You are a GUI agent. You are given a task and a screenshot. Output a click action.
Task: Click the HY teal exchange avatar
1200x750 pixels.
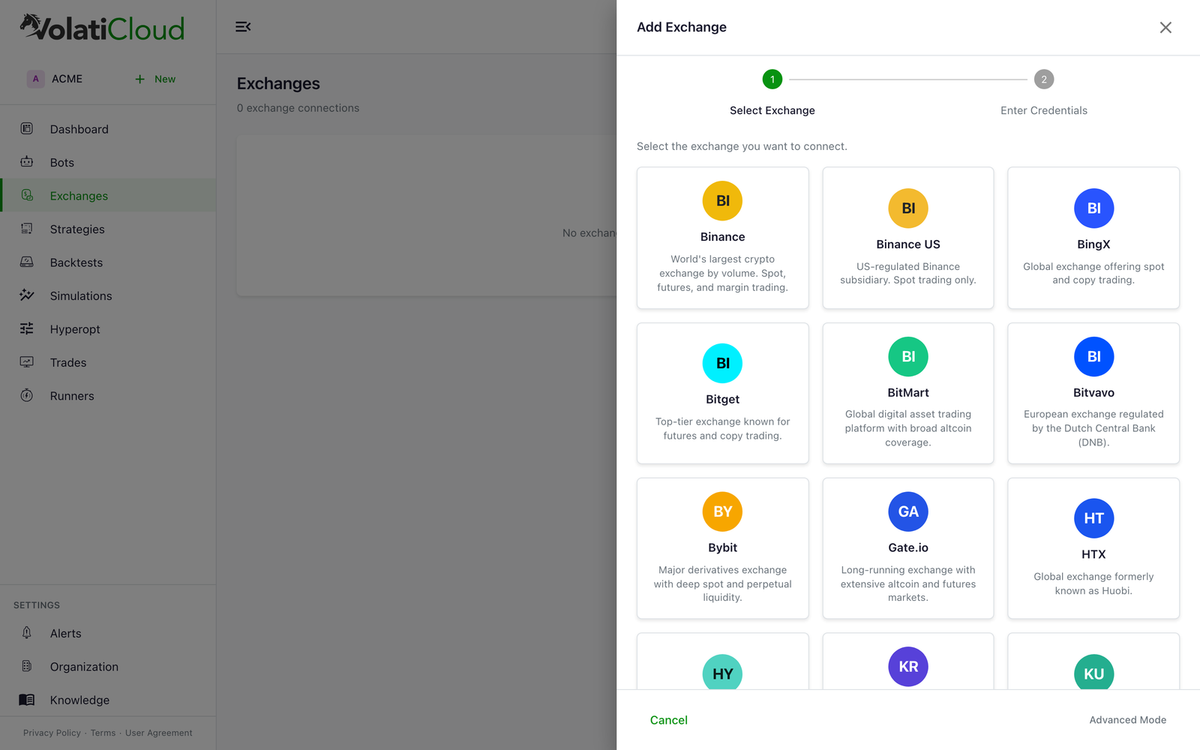click(x=723, y=673)
